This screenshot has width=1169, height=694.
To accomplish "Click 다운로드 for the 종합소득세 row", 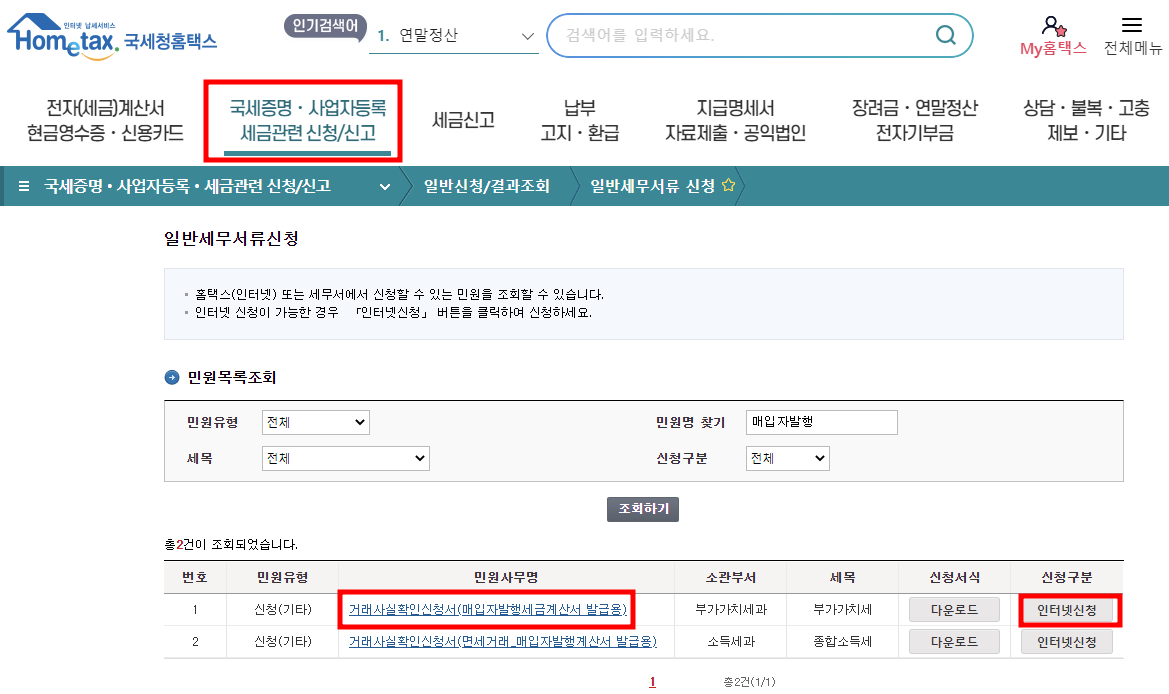I will (953, 642).
